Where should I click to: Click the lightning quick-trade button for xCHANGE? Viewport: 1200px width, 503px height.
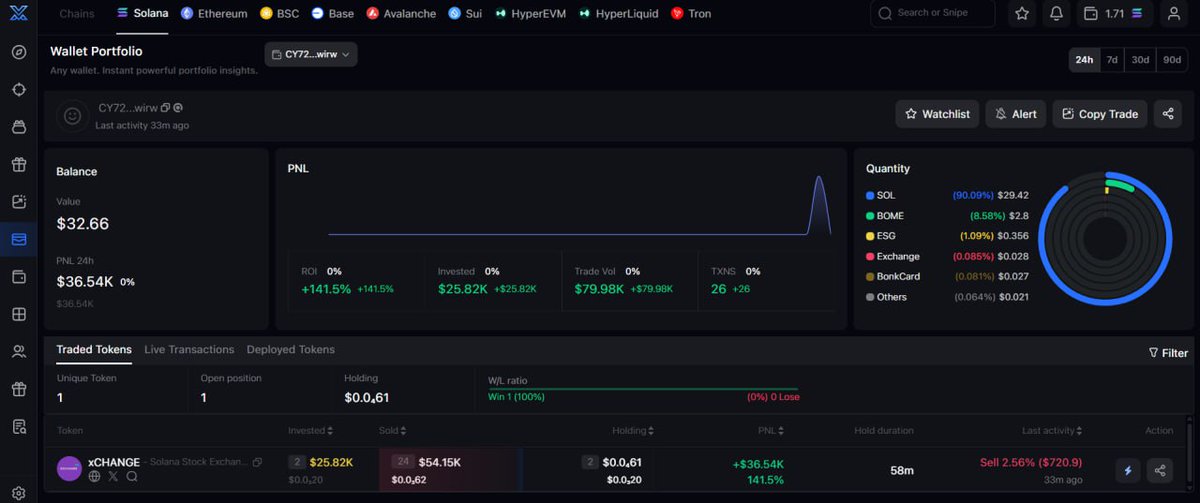click(x=1128, y=470)
